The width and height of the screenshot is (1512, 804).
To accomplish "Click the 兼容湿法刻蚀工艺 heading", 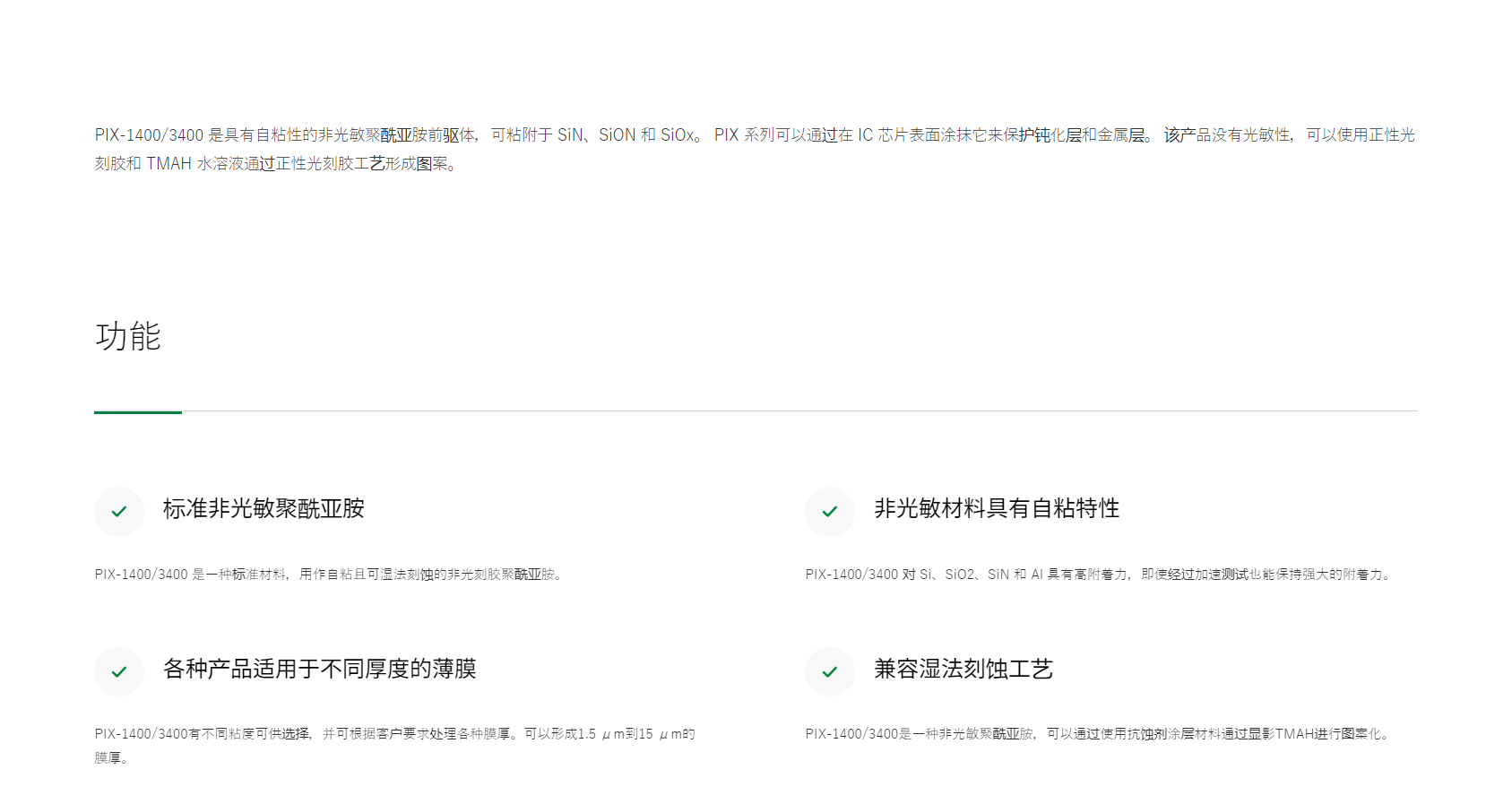I will coord(963,670).
